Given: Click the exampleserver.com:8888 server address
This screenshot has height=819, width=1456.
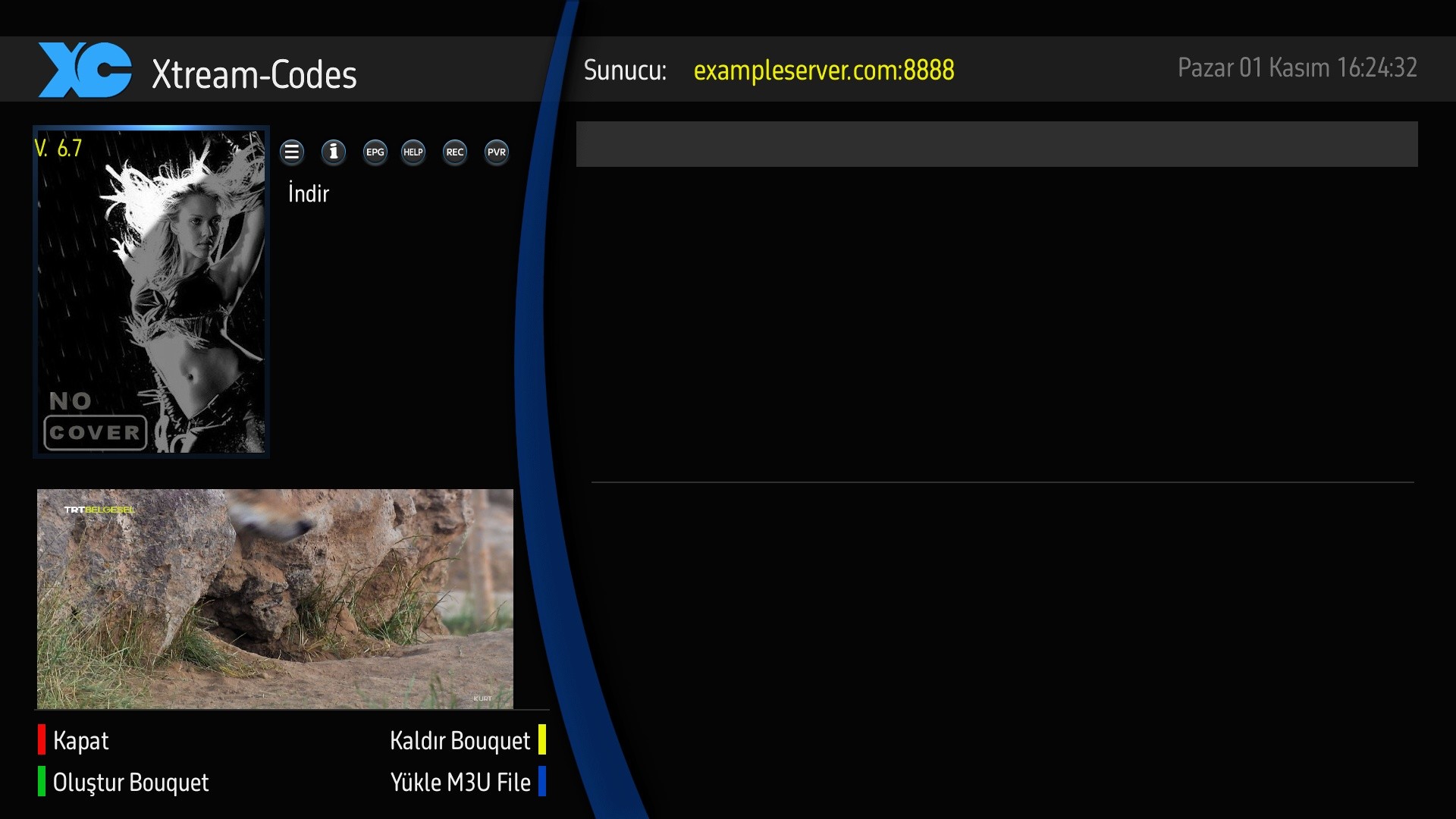Looking at the screenshot, I should [824, 70].
